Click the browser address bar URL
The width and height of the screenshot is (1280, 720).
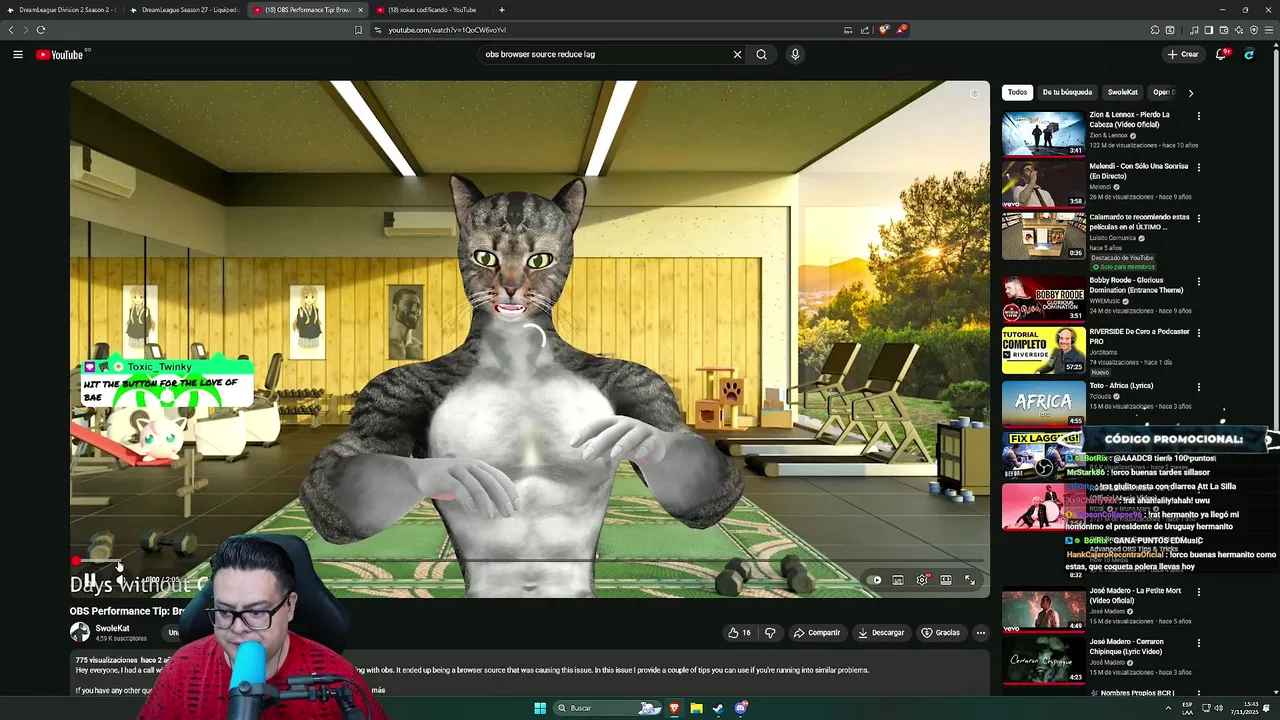tap(446, 30)
